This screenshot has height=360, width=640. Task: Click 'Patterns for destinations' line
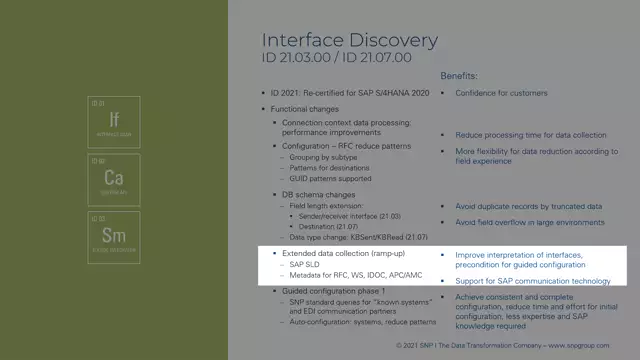329,168
